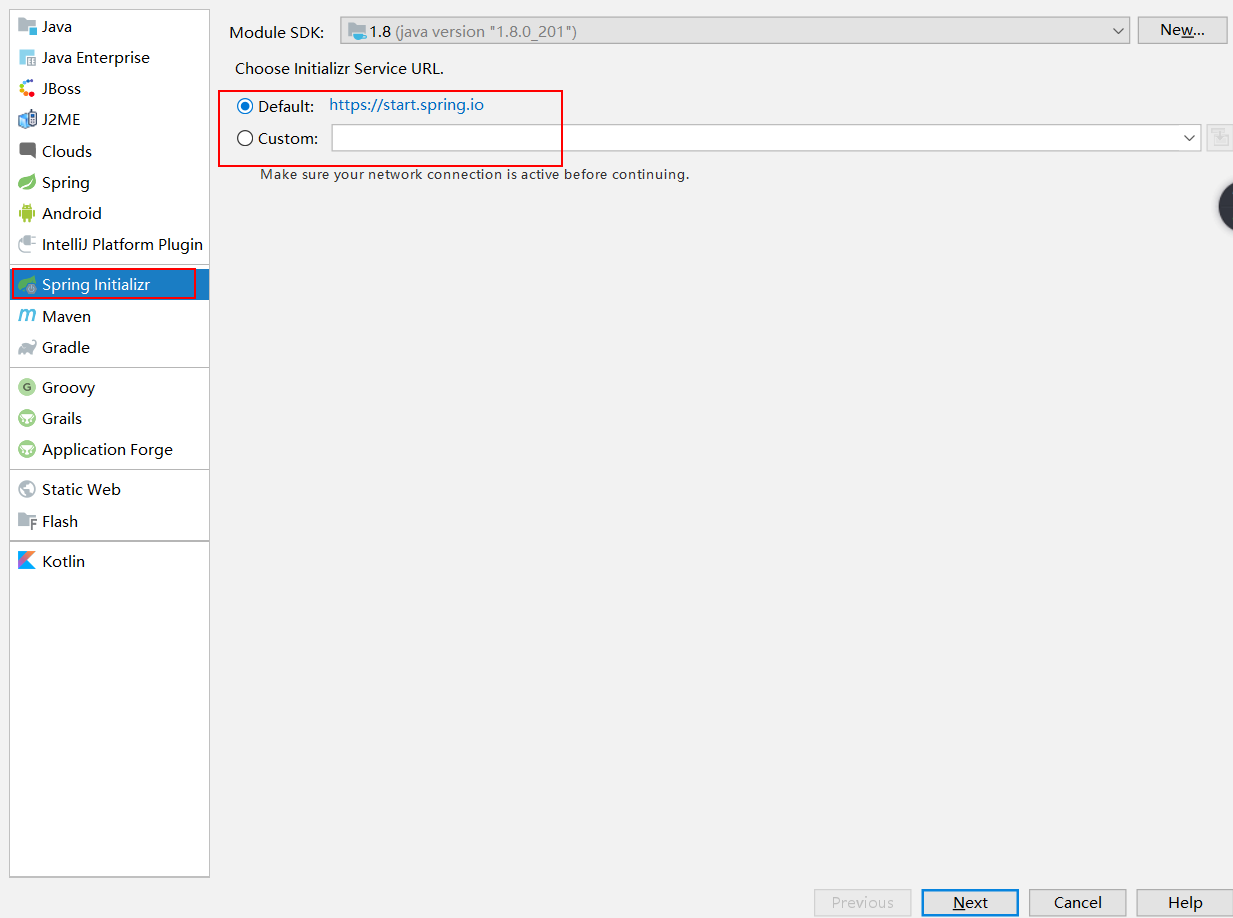Select Gradle project type
1233x918 pixels.
110,347
